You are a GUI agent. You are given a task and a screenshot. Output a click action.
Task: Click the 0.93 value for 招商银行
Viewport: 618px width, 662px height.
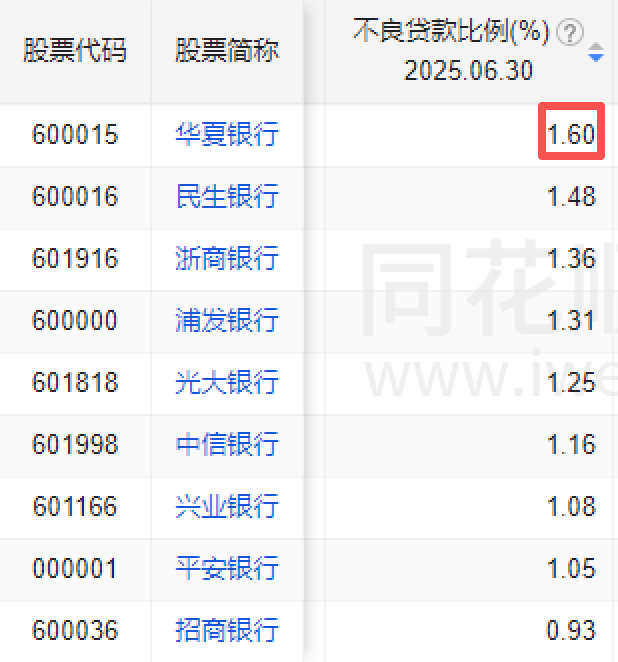572,630
